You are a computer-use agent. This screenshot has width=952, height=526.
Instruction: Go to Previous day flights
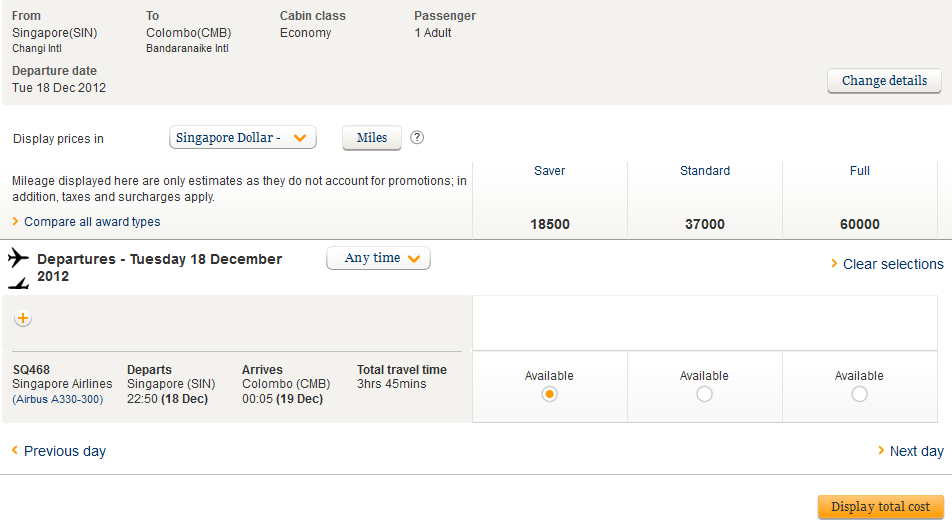point(64,451)
